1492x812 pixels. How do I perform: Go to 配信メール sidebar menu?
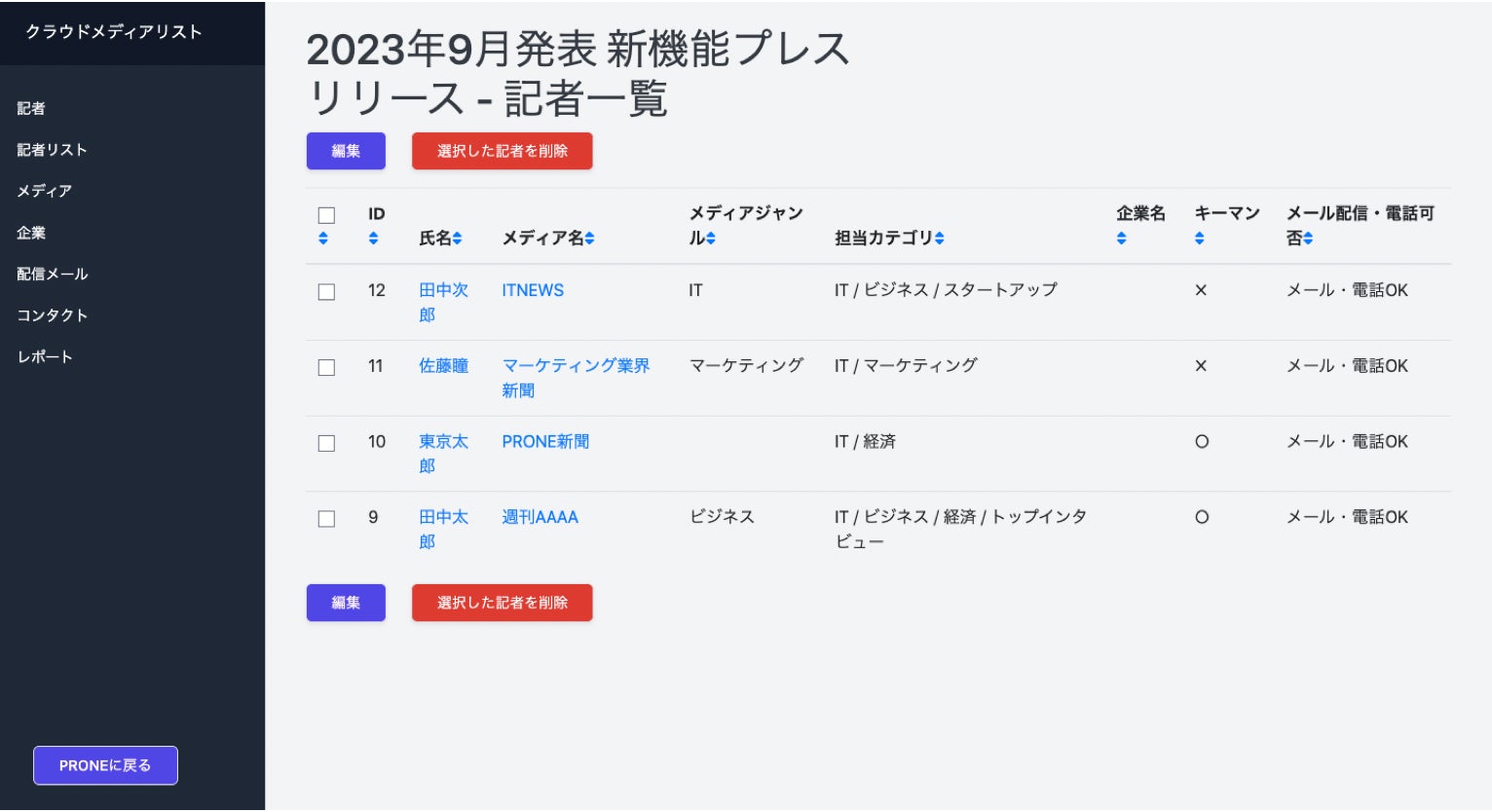coord(52,275)
